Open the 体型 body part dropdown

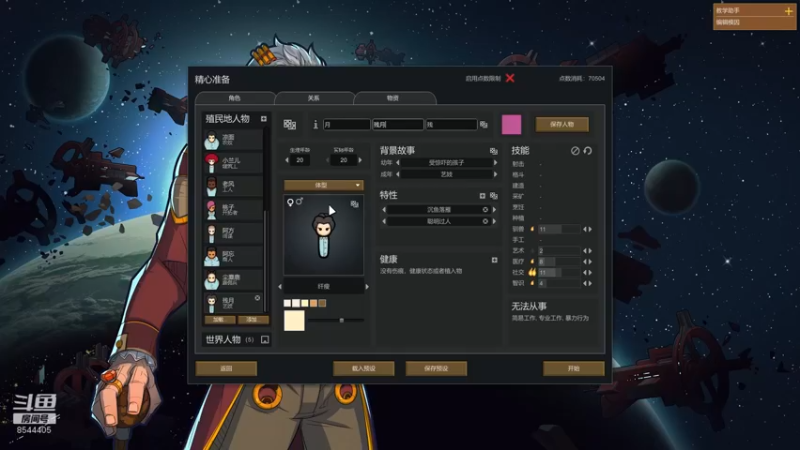pyautogui.click(x=323, y=185)
